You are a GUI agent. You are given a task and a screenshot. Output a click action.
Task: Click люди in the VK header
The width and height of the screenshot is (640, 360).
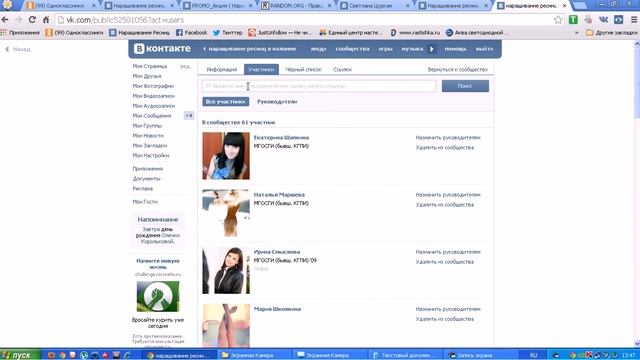(318, 49)
